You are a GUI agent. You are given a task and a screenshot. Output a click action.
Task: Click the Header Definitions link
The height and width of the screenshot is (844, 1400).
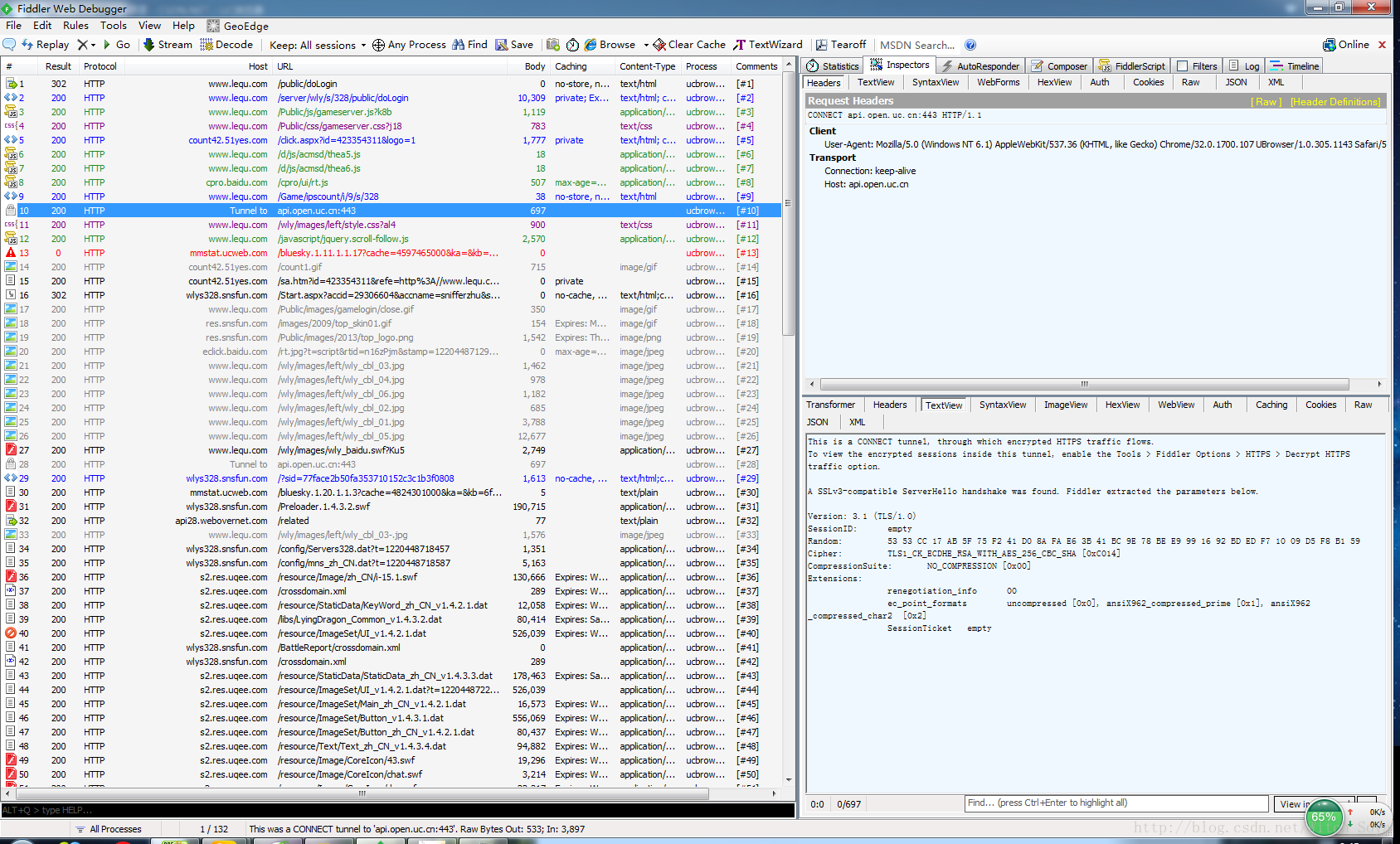pyautogui.click(x=1335, y=102)
